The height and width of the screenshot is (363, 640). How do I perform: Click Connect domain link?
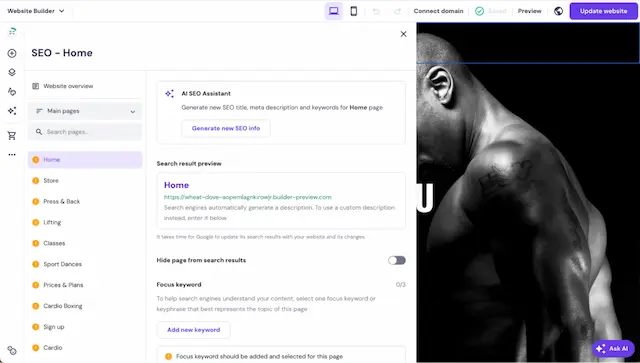pyautogui.click(x=438, y=11)
